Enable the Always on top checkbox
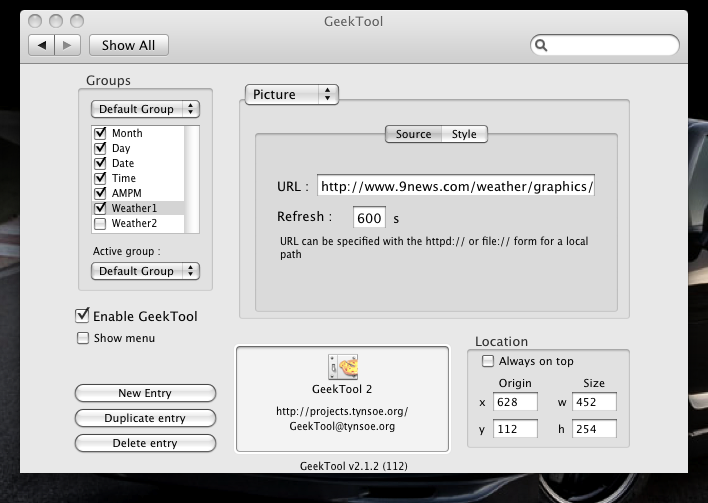The width and height of the screenshot is (708, 503). click(488, 361)
